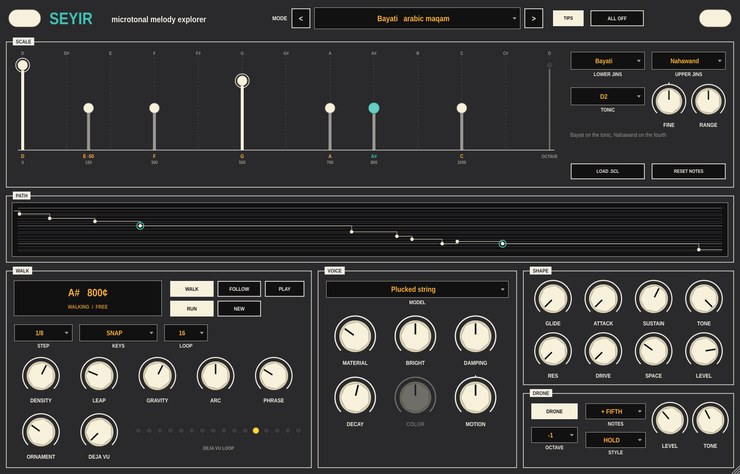Image resolution: width=740 pixels, height=474 pixels.
Task: Click the Load .SCL button
Action: click(607, 171)
